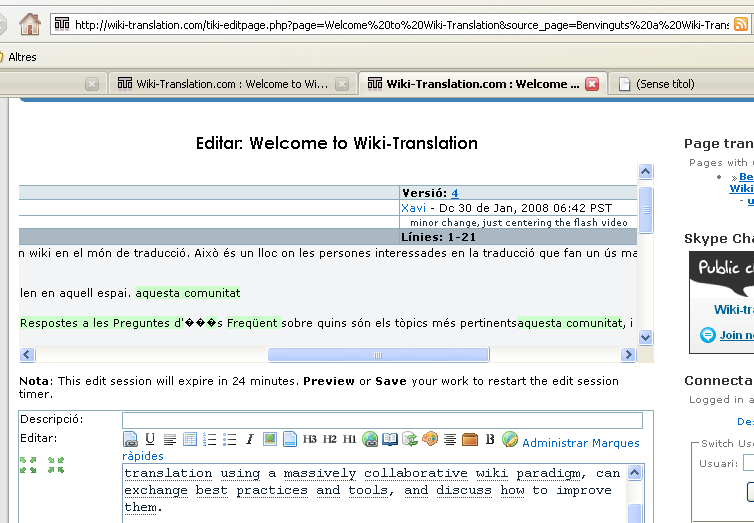This screenshot has width=754, height=523.
Task: Center the text with the center icon
Action: click(x=450, y=439)
